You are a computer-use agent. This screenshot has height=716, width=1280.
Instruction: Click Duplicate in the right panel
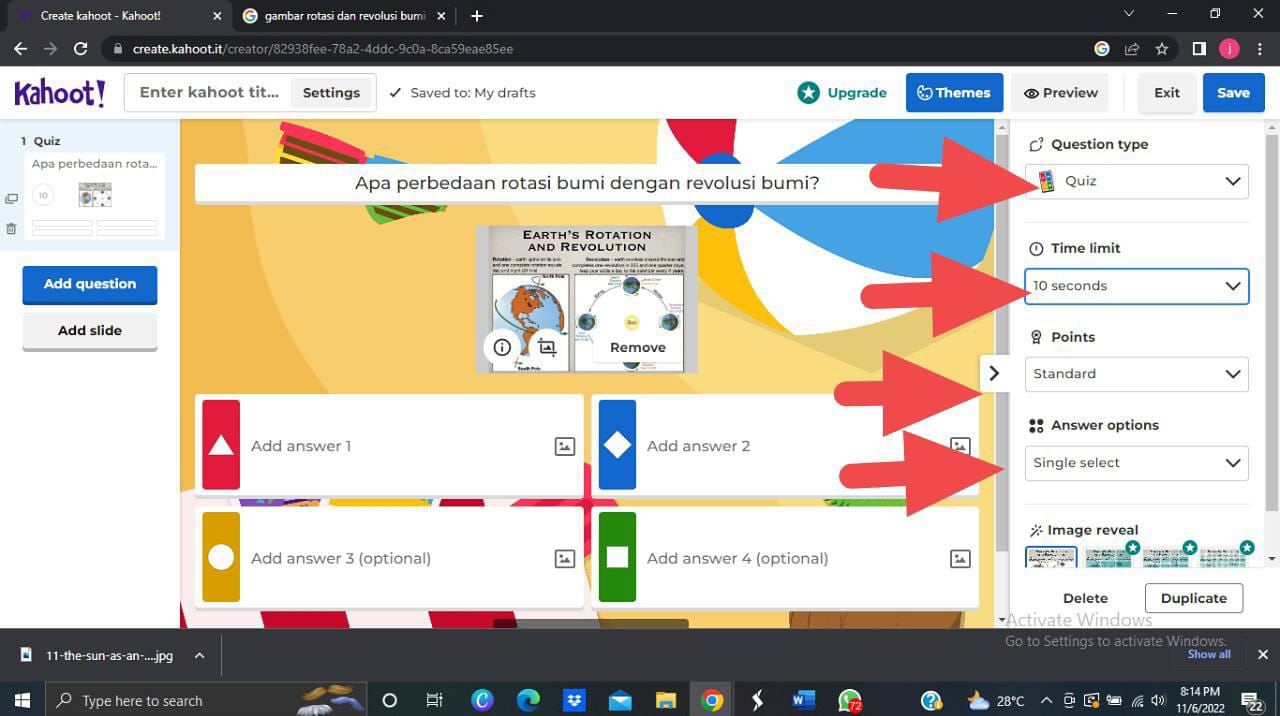[1194, 598]
